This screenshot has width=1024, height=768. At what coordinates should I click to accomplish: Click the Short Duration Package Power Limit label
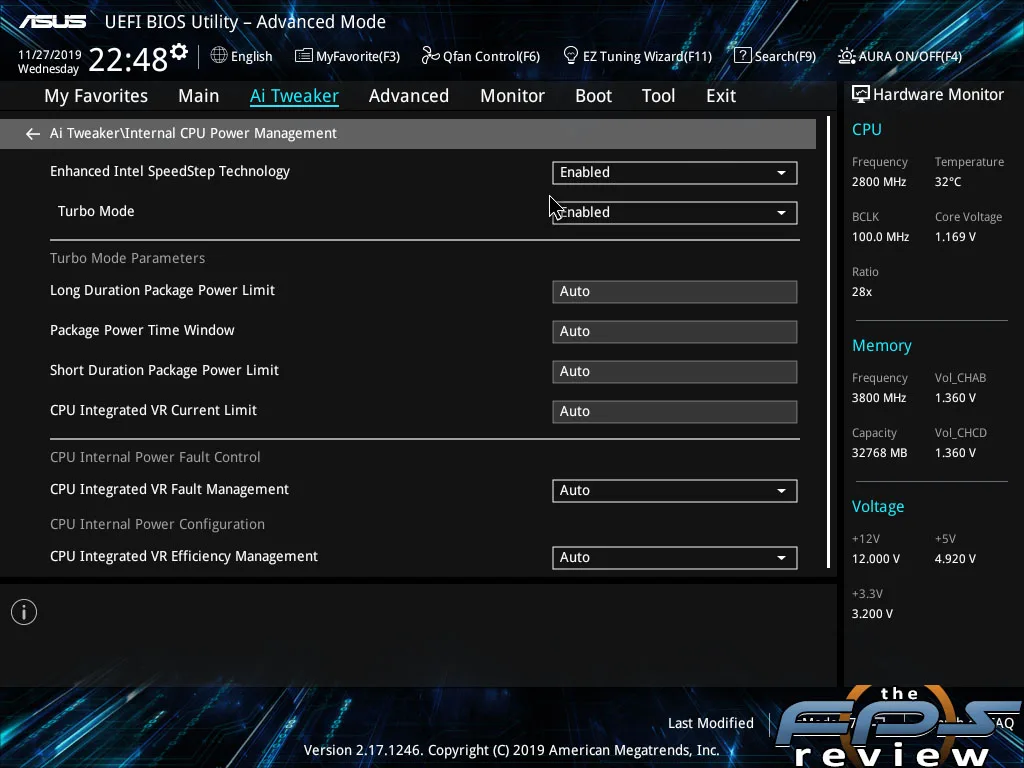165,370
